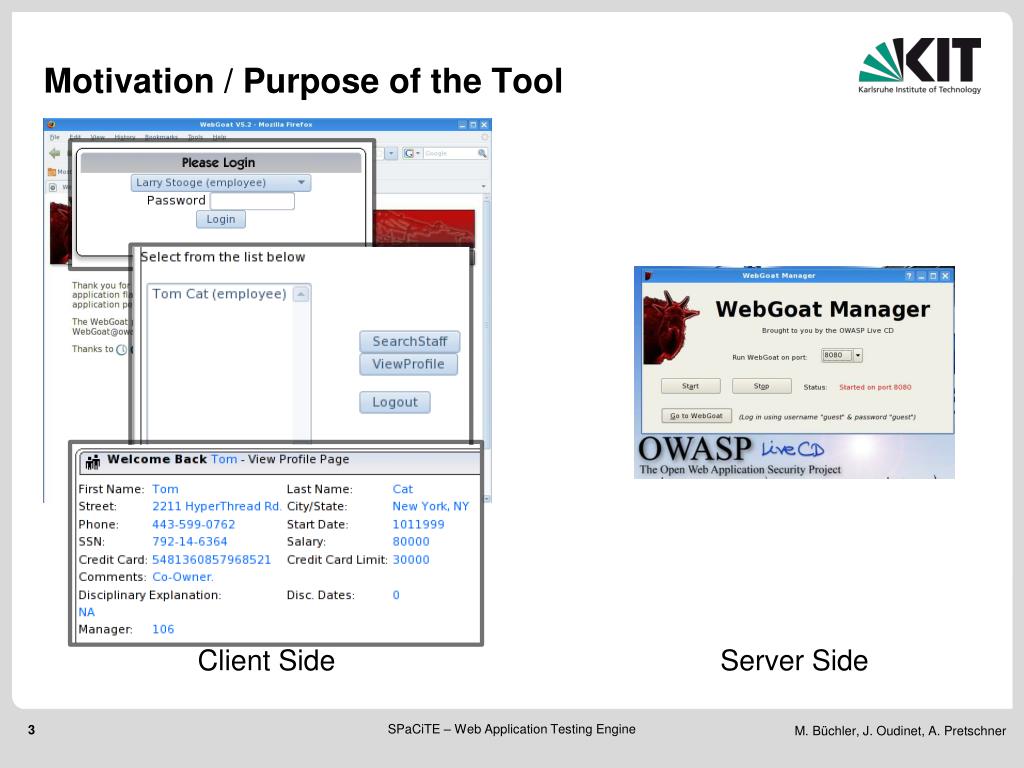Image resolution: width=1024 pixels, height=768 pixels.
Task: Open the Edit menu in Firefox
Action: click(76, 137)
